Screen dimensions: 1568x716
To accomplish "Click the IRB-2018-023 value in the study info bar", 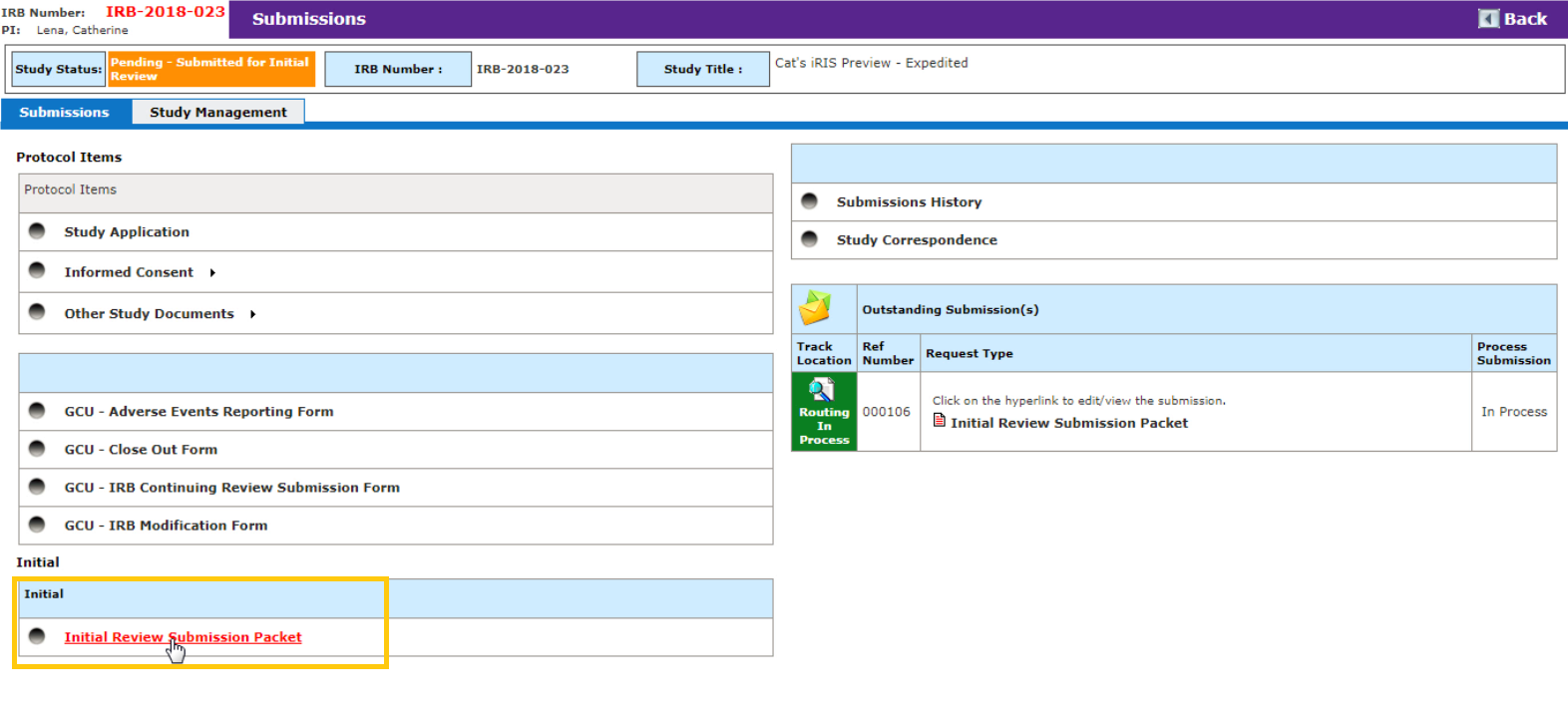I will click(x=523, y=69).
